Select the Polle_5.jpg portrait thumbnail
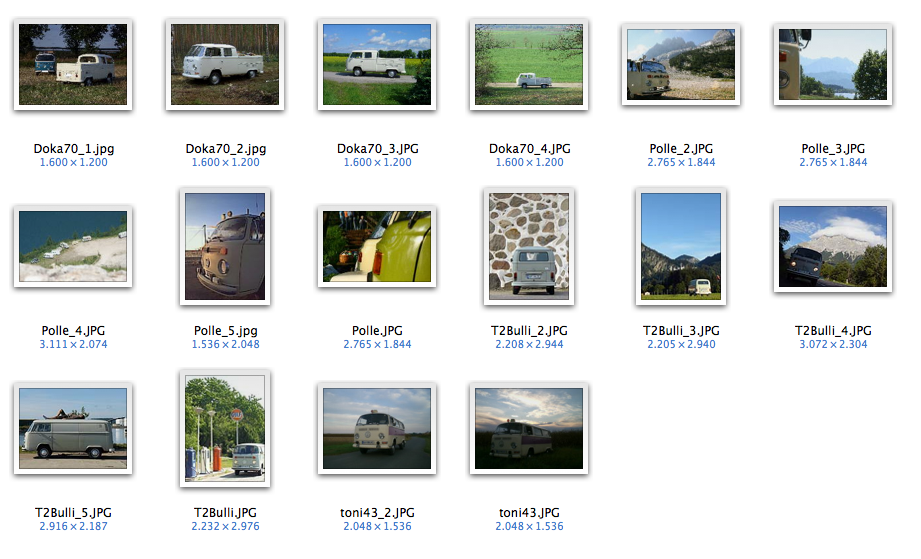The image size is (921, 559). pyautogui.click(x=225, y=247)
